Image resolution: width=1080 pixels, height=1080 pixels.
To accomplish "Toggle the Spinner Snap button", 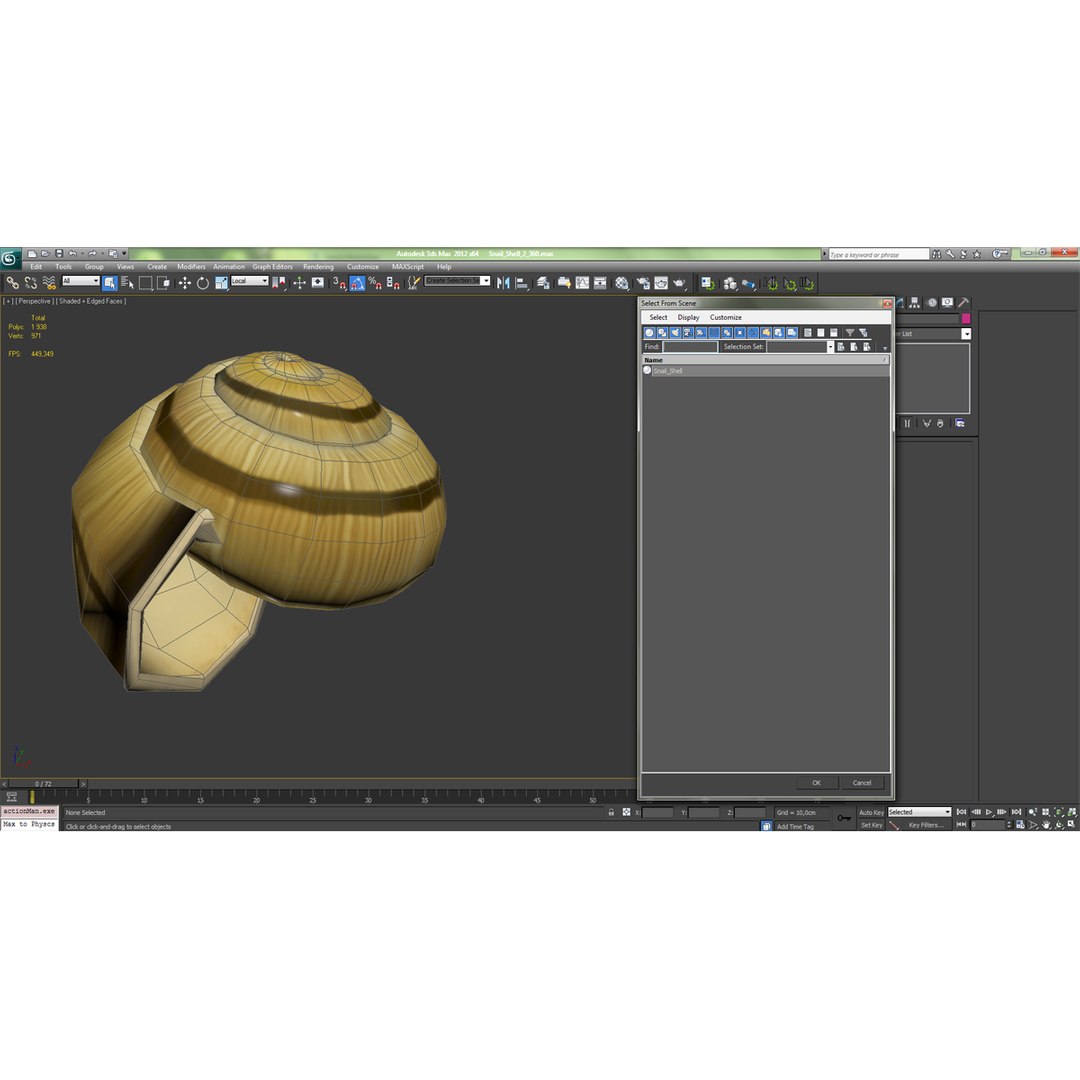I will [393, 282].
